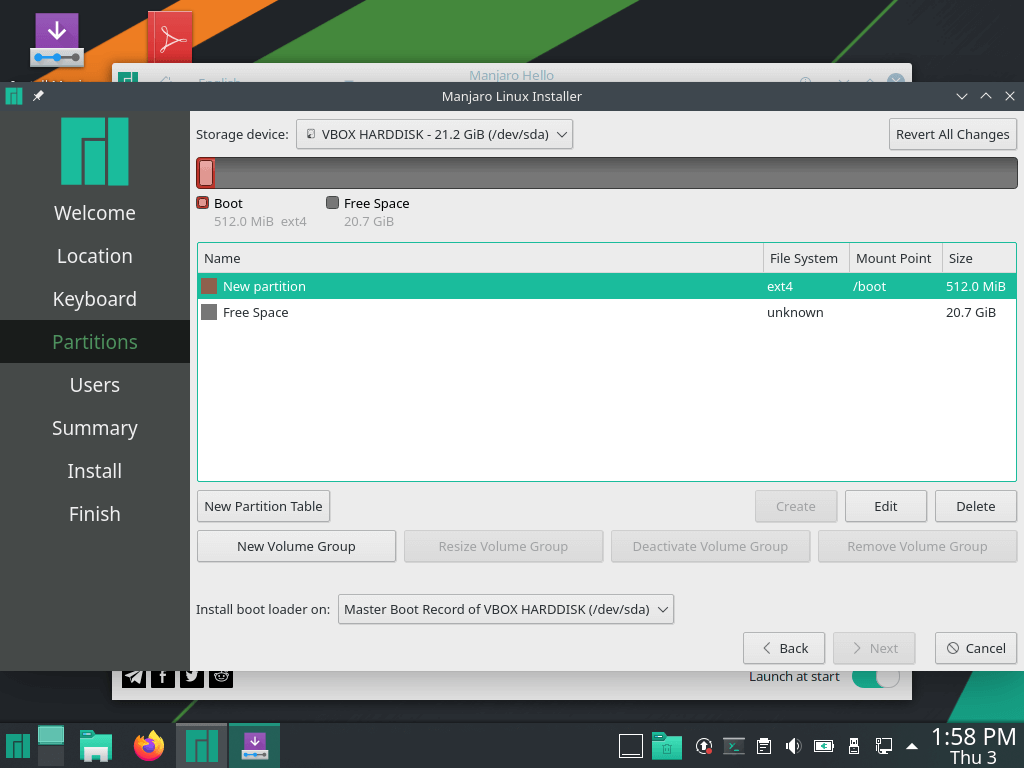Click the installer window menu Manjaro icon

(14, 96)
